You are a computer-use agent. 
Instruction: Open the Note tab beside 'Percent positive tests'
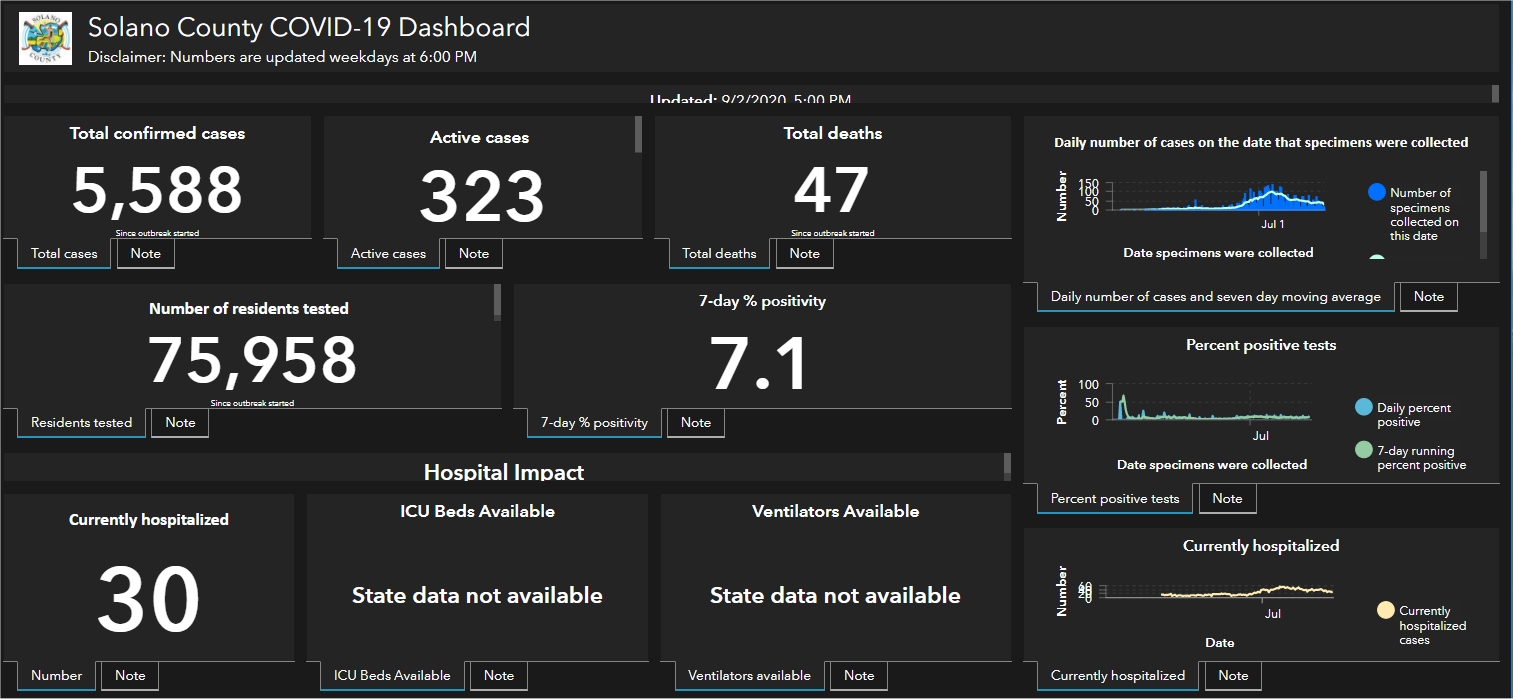(x=1227, y=499)
